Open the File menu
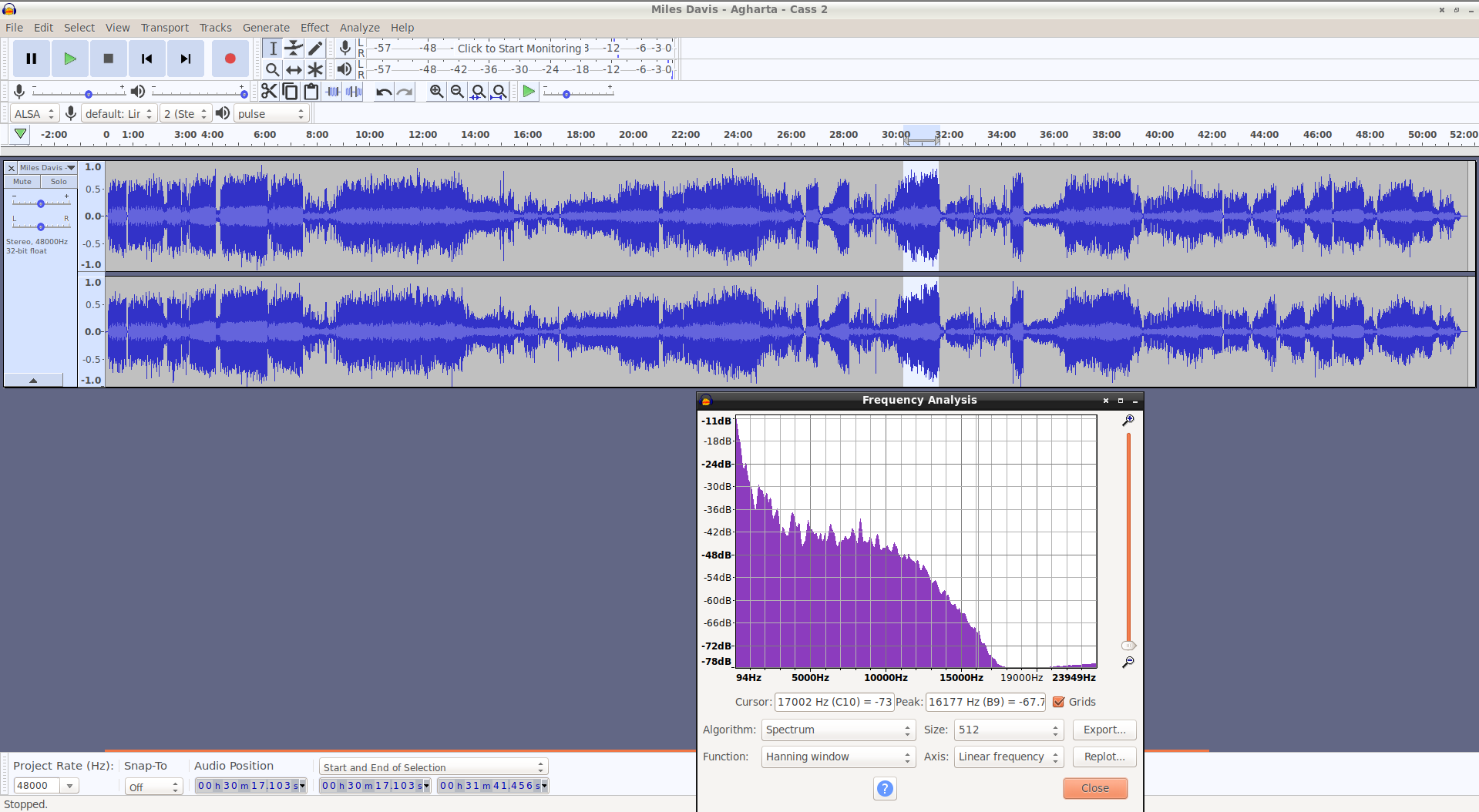 pyautogui.click(x=15, y=28)
